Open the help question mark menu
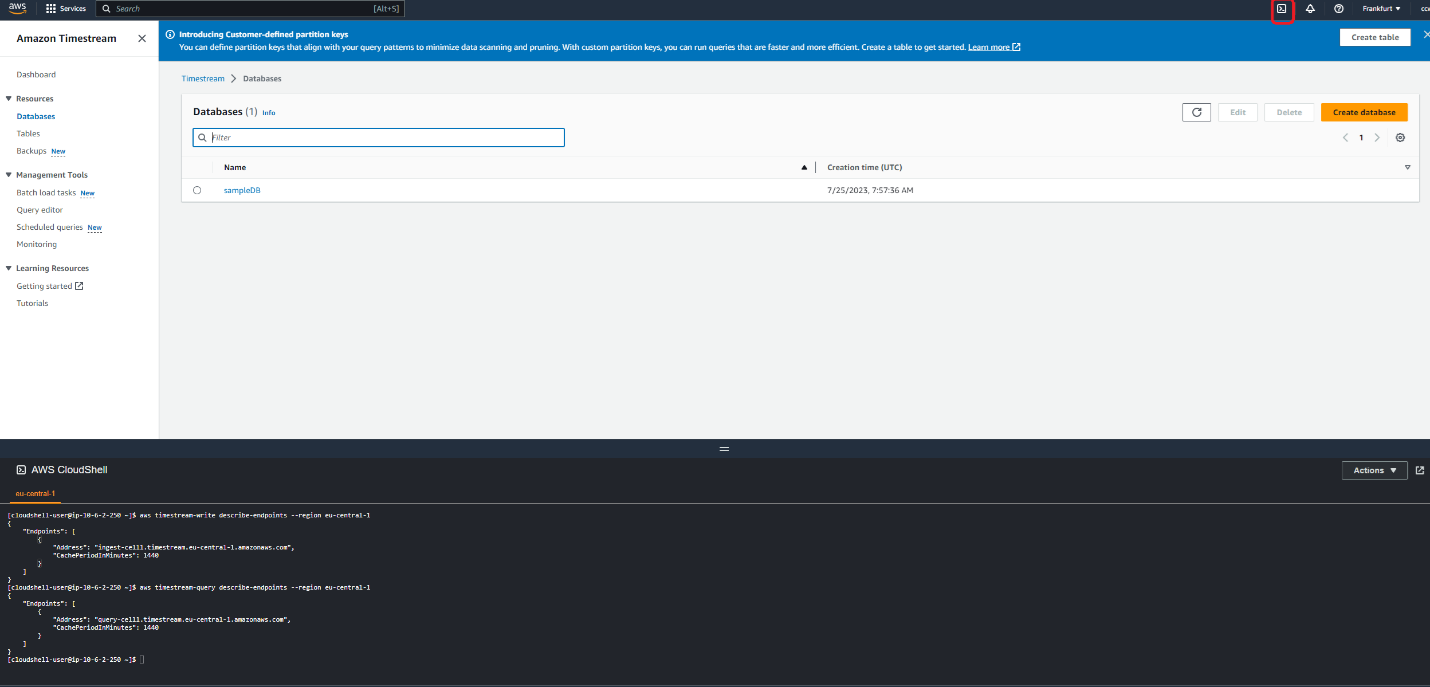The height and width of the screenshot is (687, 1430). [x=1338, y=9]
